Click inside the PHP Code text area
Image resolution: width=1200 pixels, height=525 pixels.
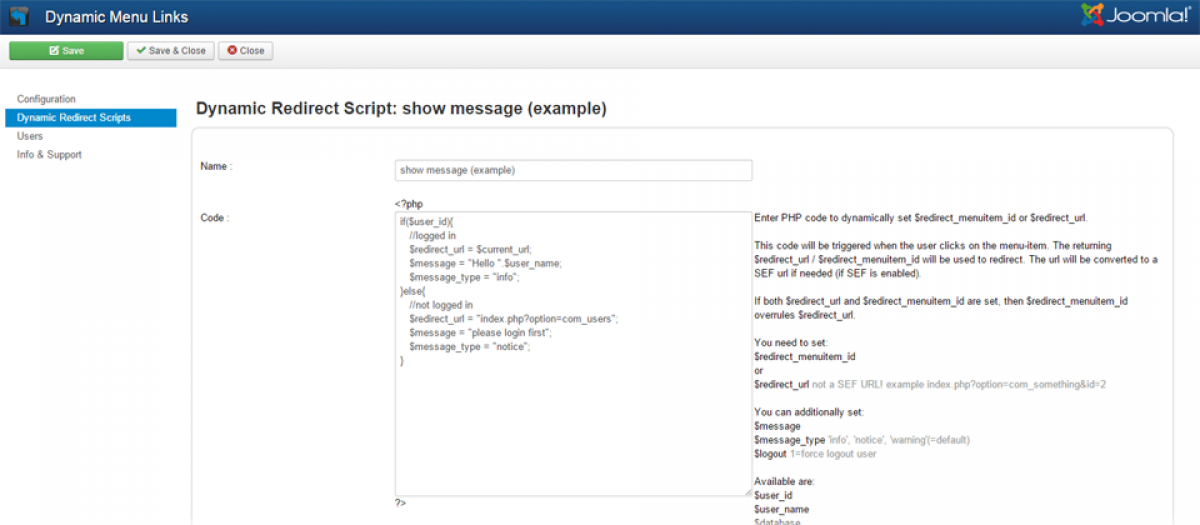coord(573,353)
